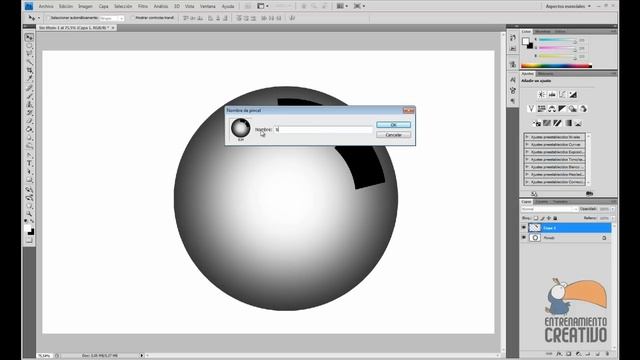Image resolution: width=640 pixels, height=360 pixels.
Task: Add an Invert adjustment
Action: click(x=537, y=123)
